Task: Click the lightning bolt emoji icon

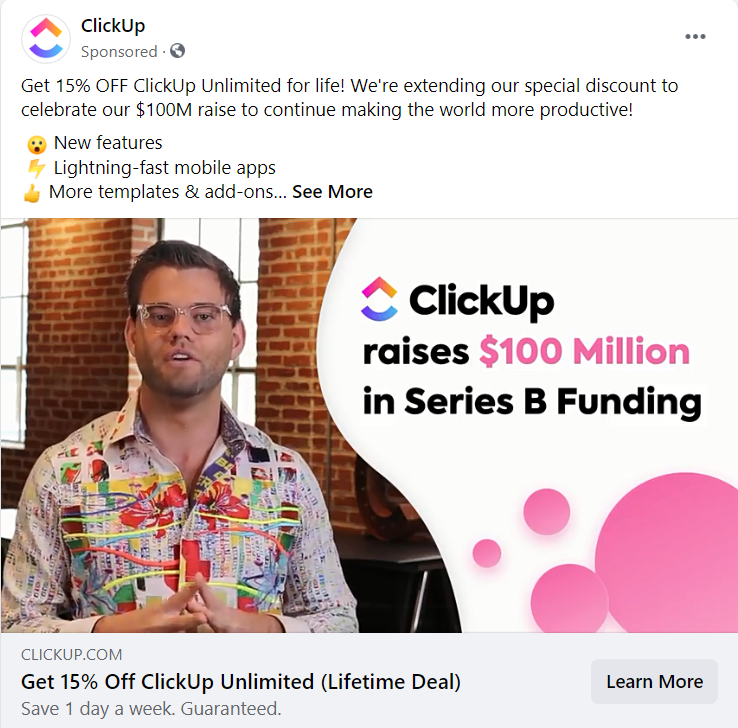Action: 36,167
